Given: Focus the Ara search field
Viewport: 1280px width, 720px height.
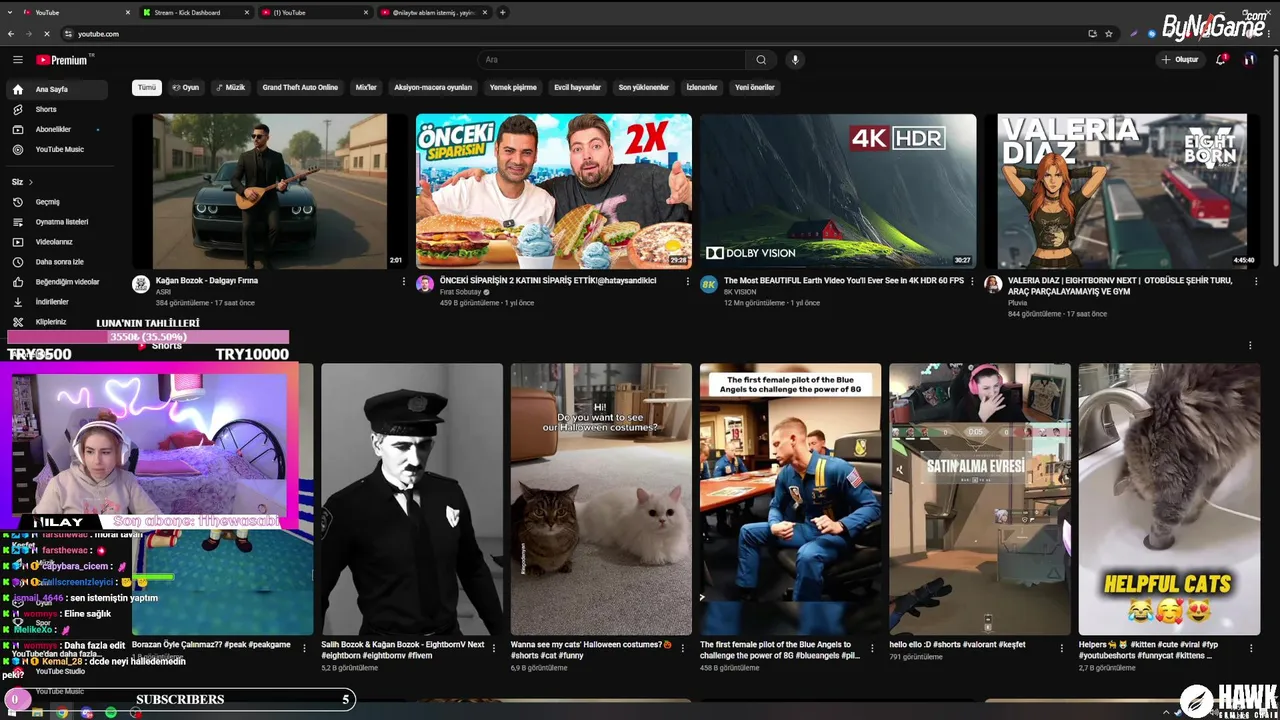Looking at the screenshot, I should point(612,60).
